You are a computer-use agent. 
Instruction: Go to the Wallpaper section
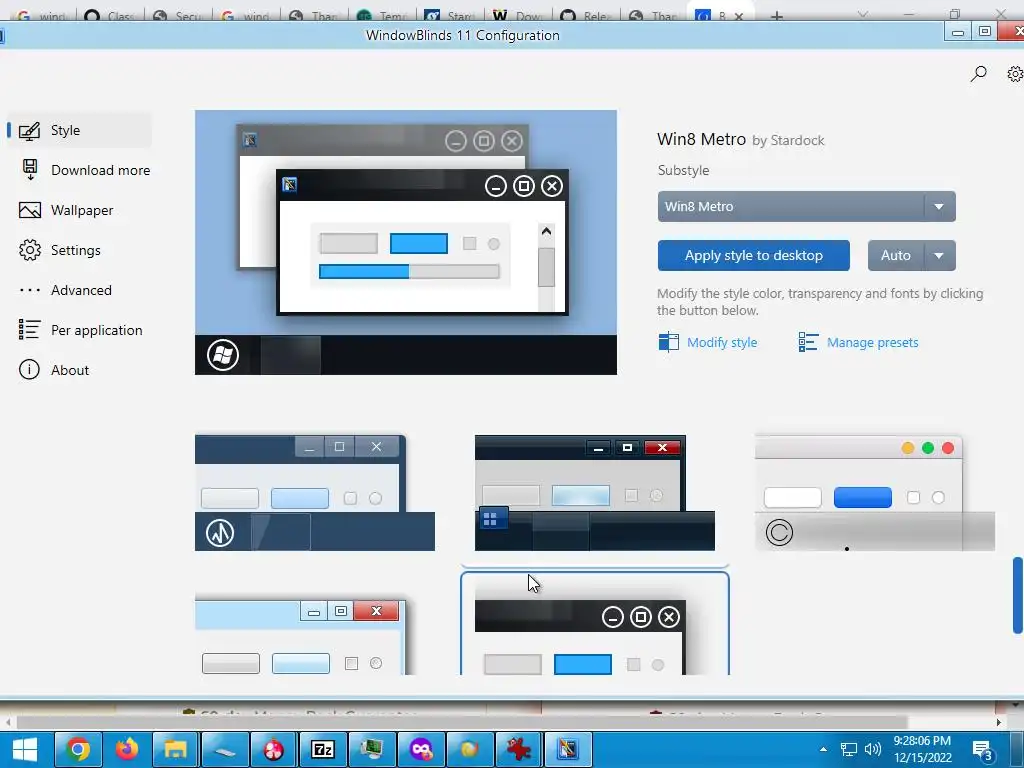click(67, 210)
